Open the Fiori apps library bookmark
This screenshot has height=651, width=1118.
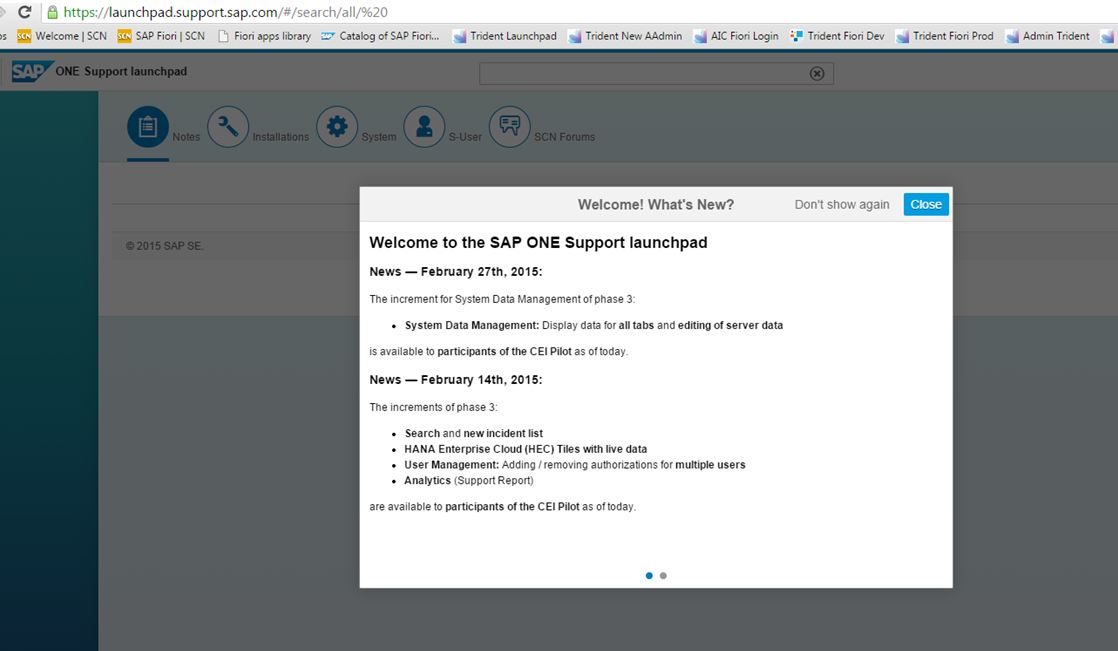point(265,36)
